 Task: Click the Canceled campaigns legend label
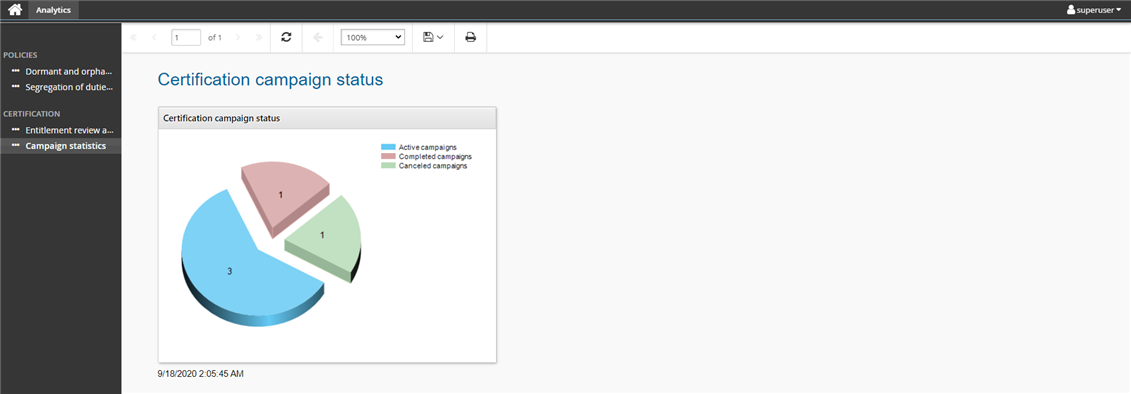point(433,166)
